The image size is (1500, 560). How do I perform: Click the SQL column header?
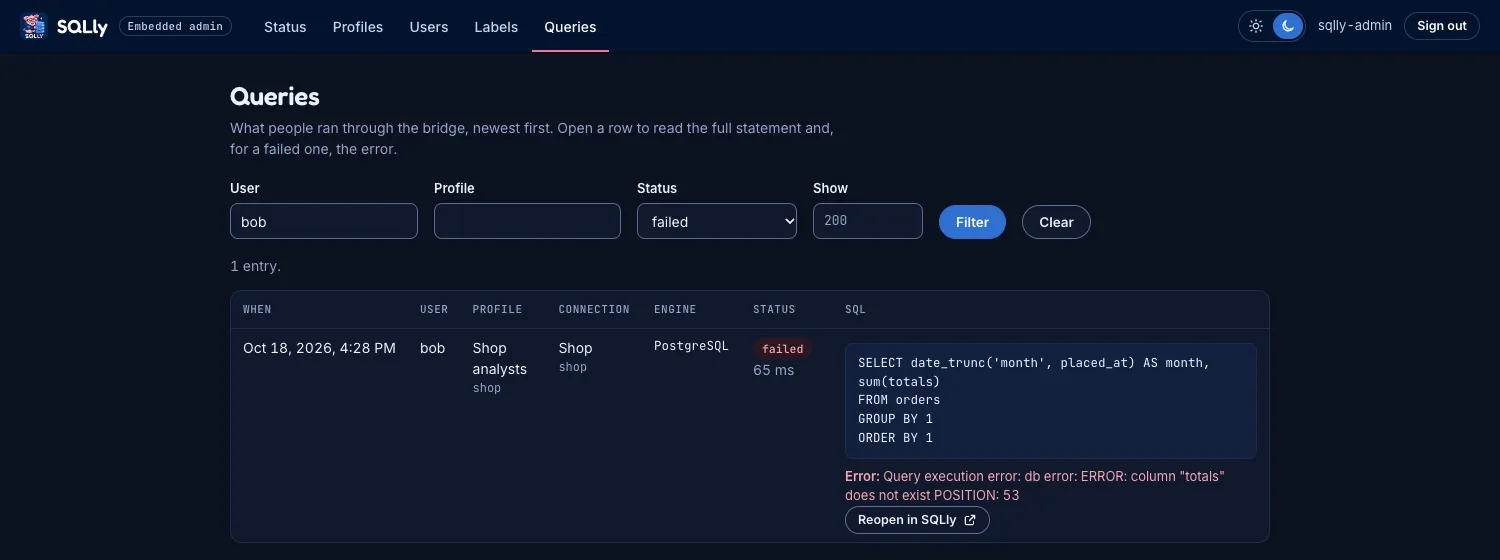[x=856, y=310]
